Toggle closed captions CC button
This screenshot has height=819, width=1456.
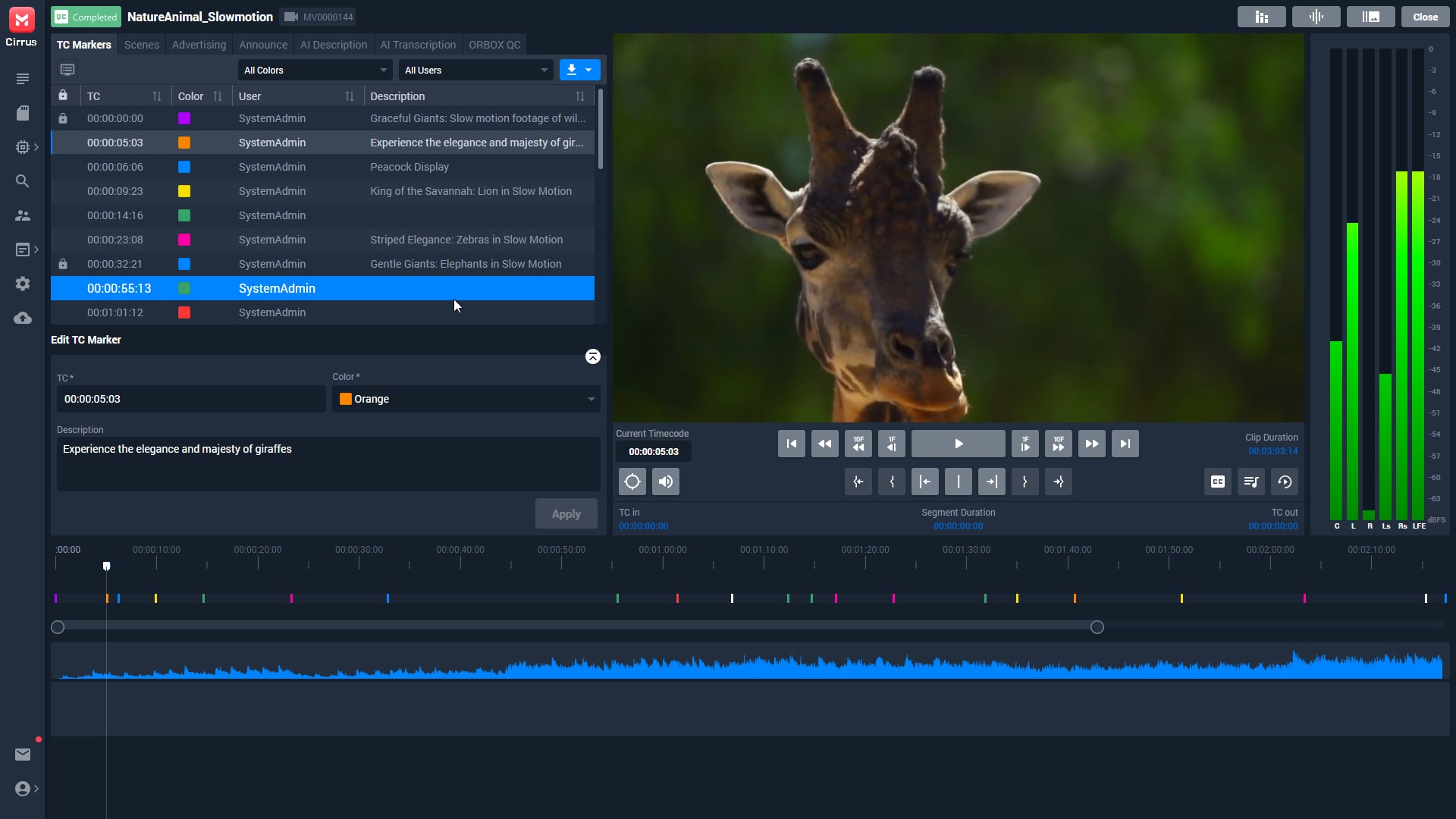pos(1217,482)
